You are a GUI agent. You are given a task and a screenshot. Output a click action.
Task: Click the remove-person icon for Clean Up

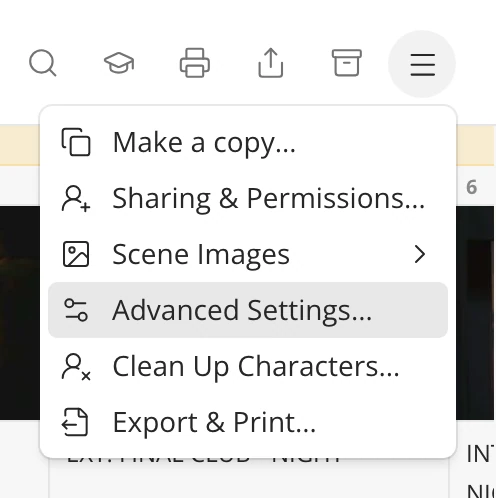pyautogui.click(x=76, y=367)
